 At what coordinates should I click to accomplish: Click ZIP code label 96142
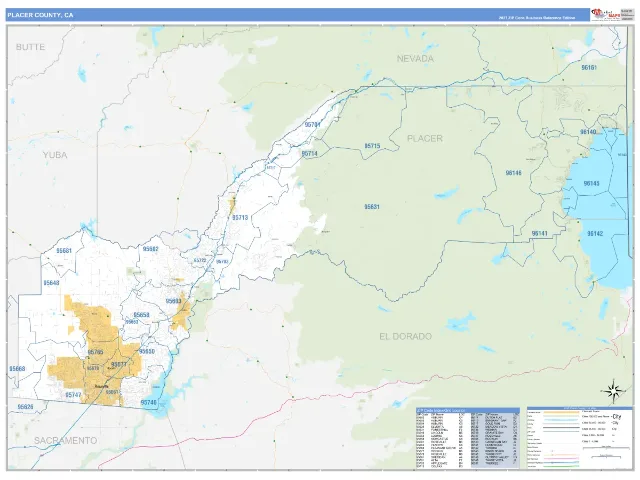click(595, 234)
